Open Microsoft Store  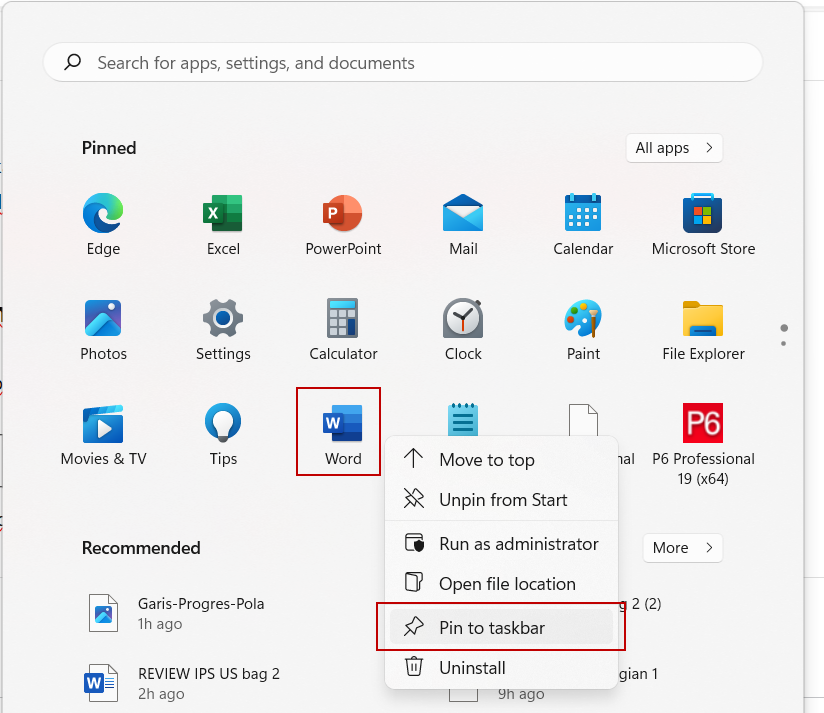pyautogui.click(x=703, y=224)
